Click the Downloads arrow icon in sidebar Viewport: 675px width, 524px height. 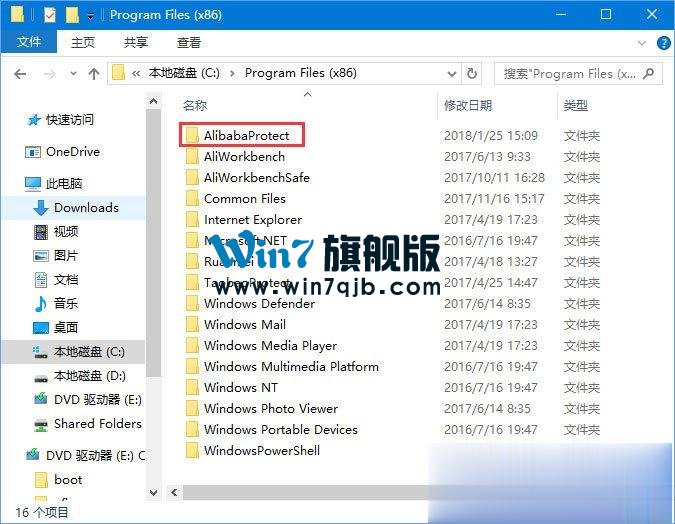pyautogui.click(x=40, y=208)
